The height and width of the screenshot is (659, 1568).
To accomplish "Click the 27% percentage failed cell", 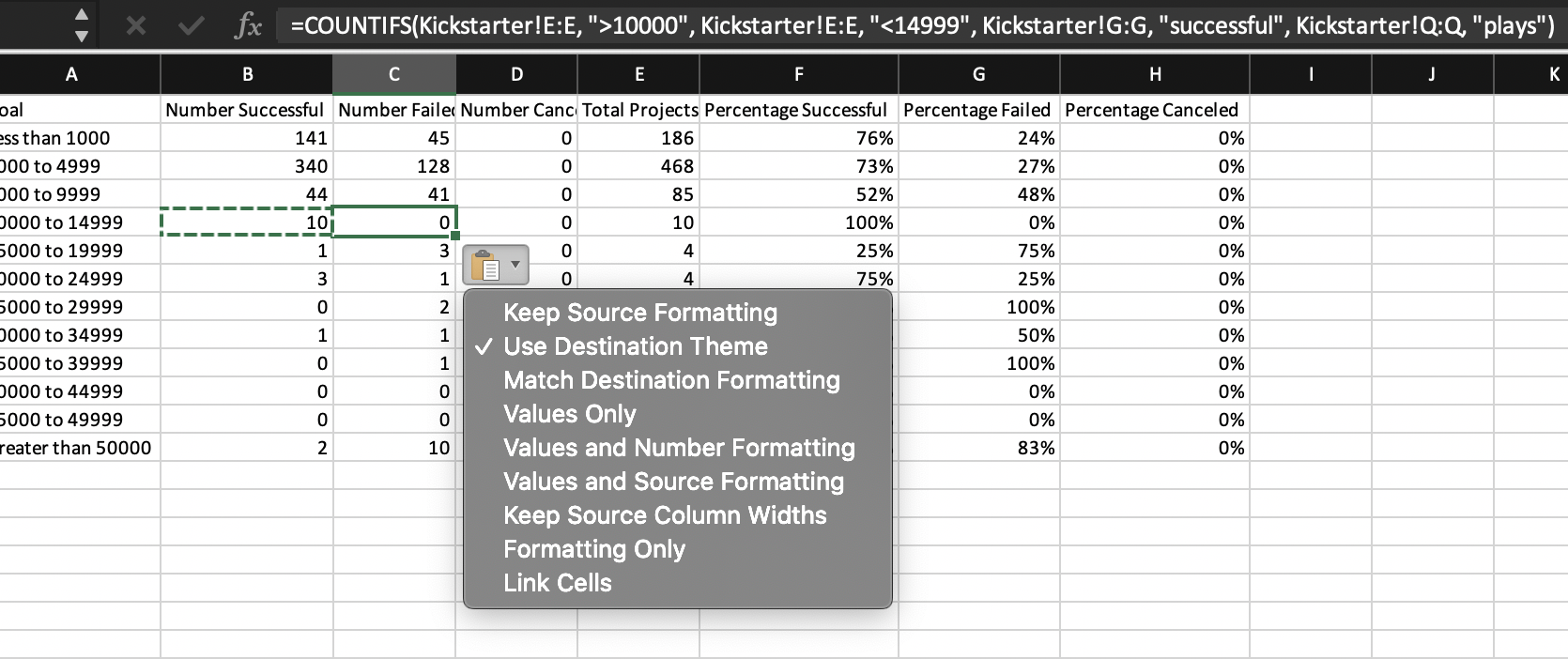I will [x=979, y=166].
